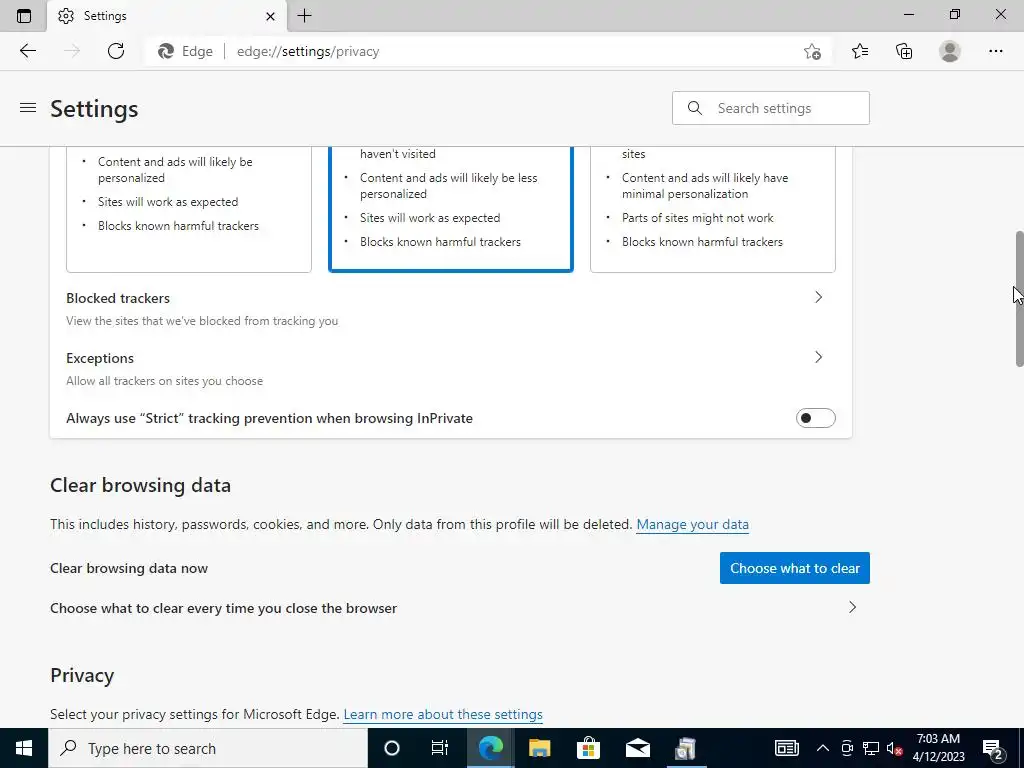The height and width of the screenshot is (768, 1024).
Task: Reload the page with the refresh icon
Action: click(x=116, y=51)
